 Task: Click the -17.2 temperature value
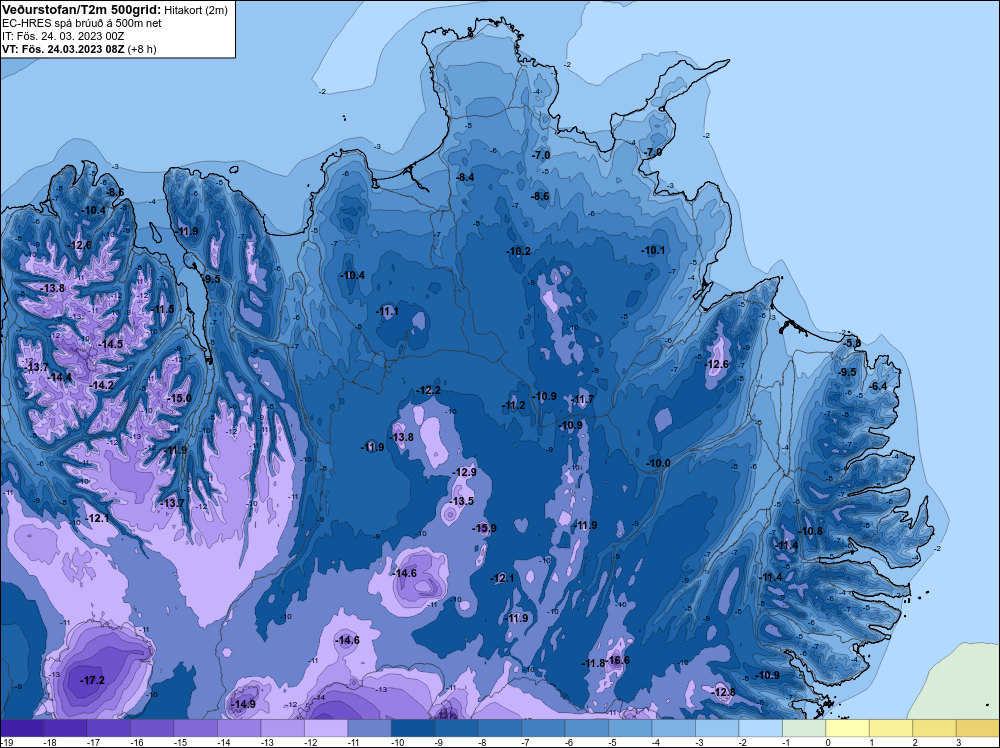pos(92,680)
